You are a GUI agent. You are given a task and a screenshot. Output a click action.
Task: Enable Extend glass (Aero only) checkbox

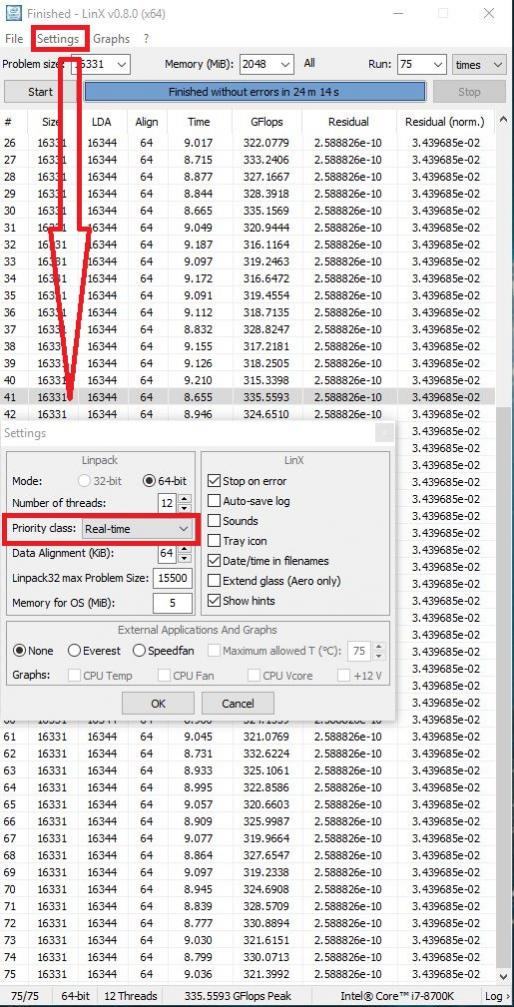(214, 581)
